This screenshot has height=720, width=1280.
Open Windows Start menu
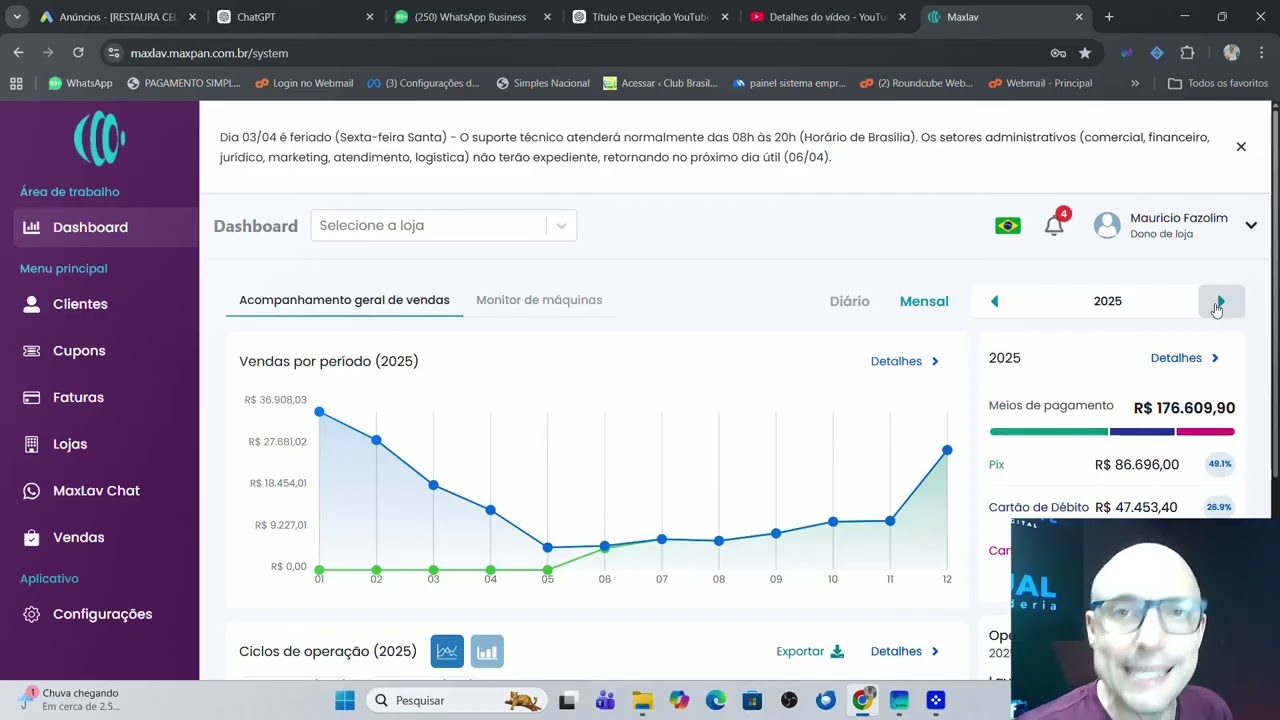tap(345, 700)
